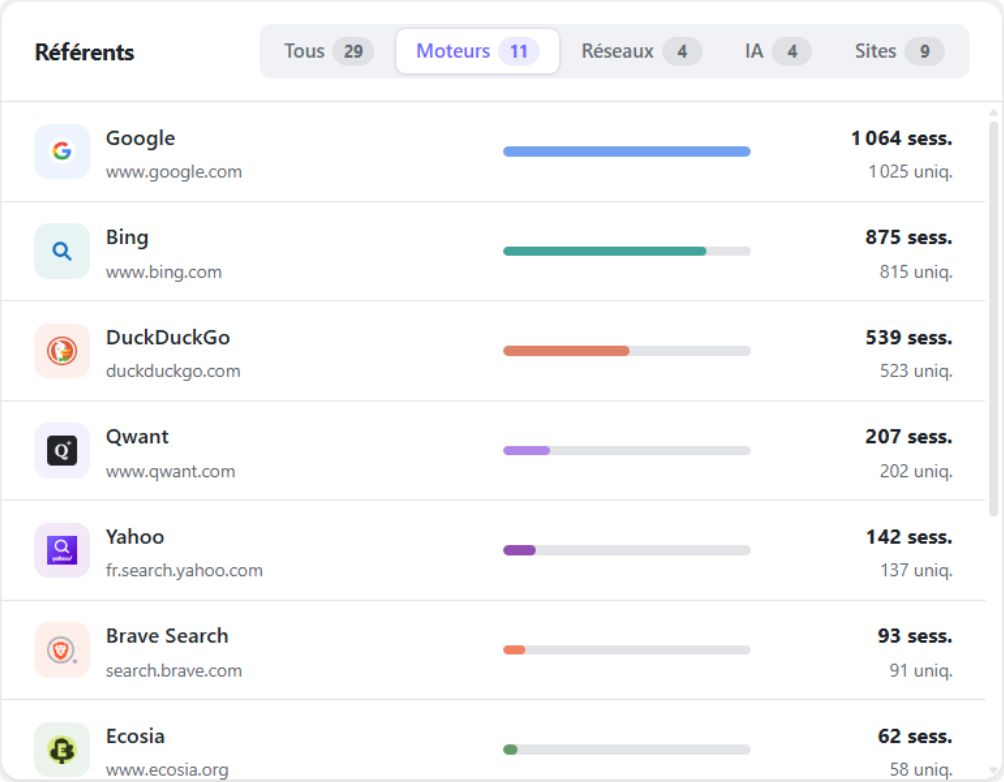Click the Brave Search sessions progress bar
This screenshot has width=1004, height=782.
tap(627, 650)
